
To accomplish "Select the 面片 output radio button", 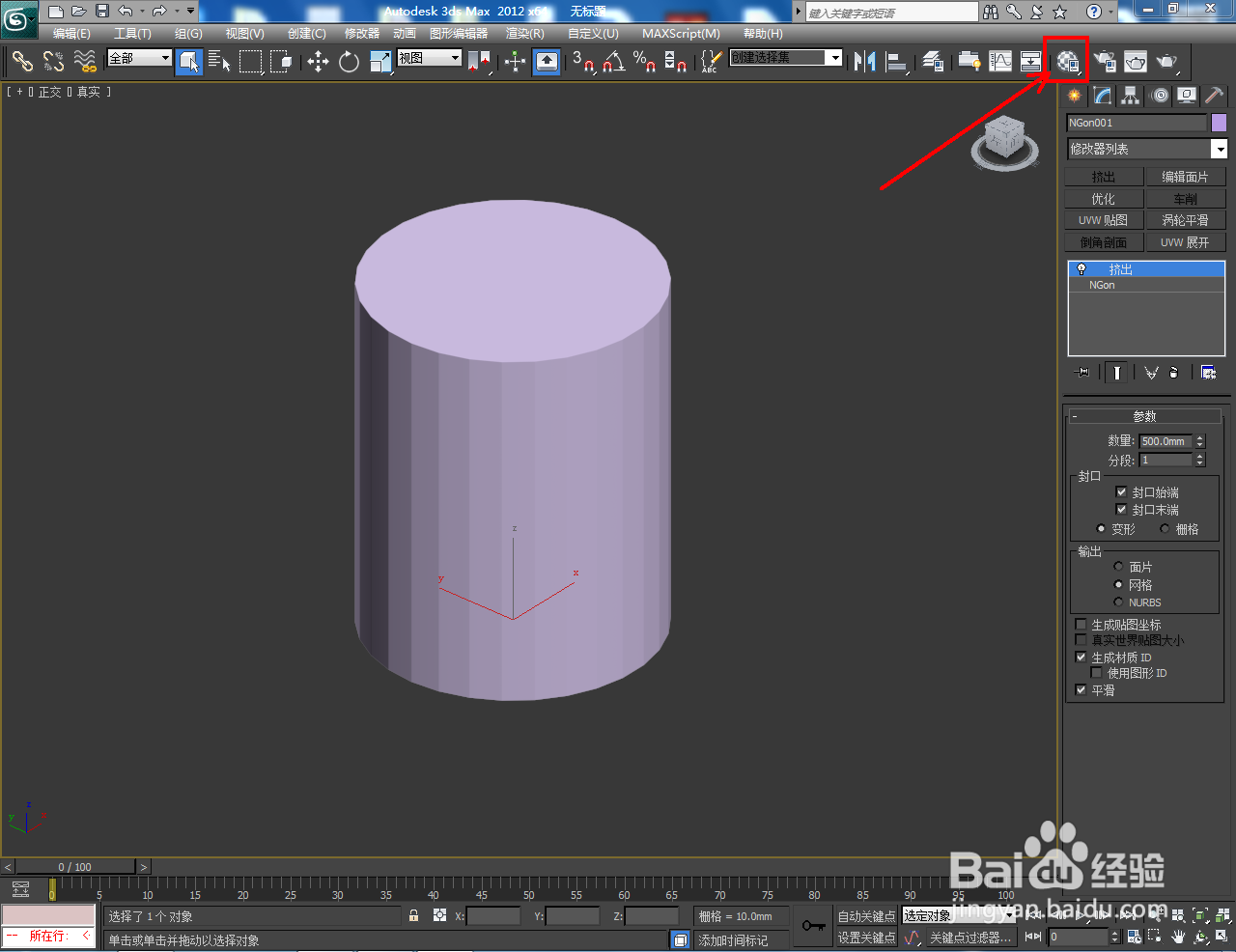I will 1118,567.
